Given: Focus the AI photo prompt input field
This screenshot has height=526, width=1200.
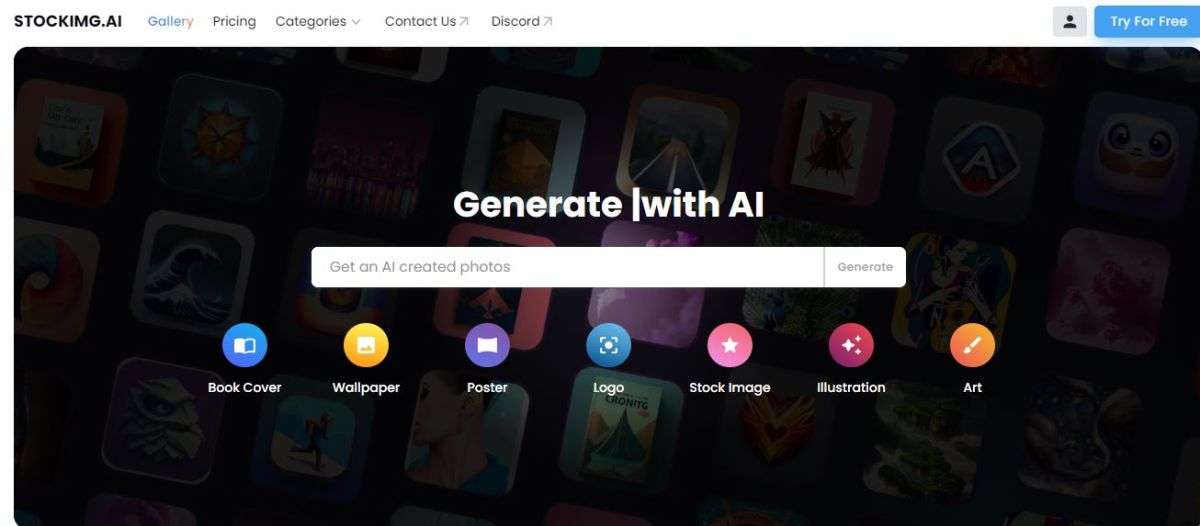Looking at the screenshot, I should click(567, 267).
